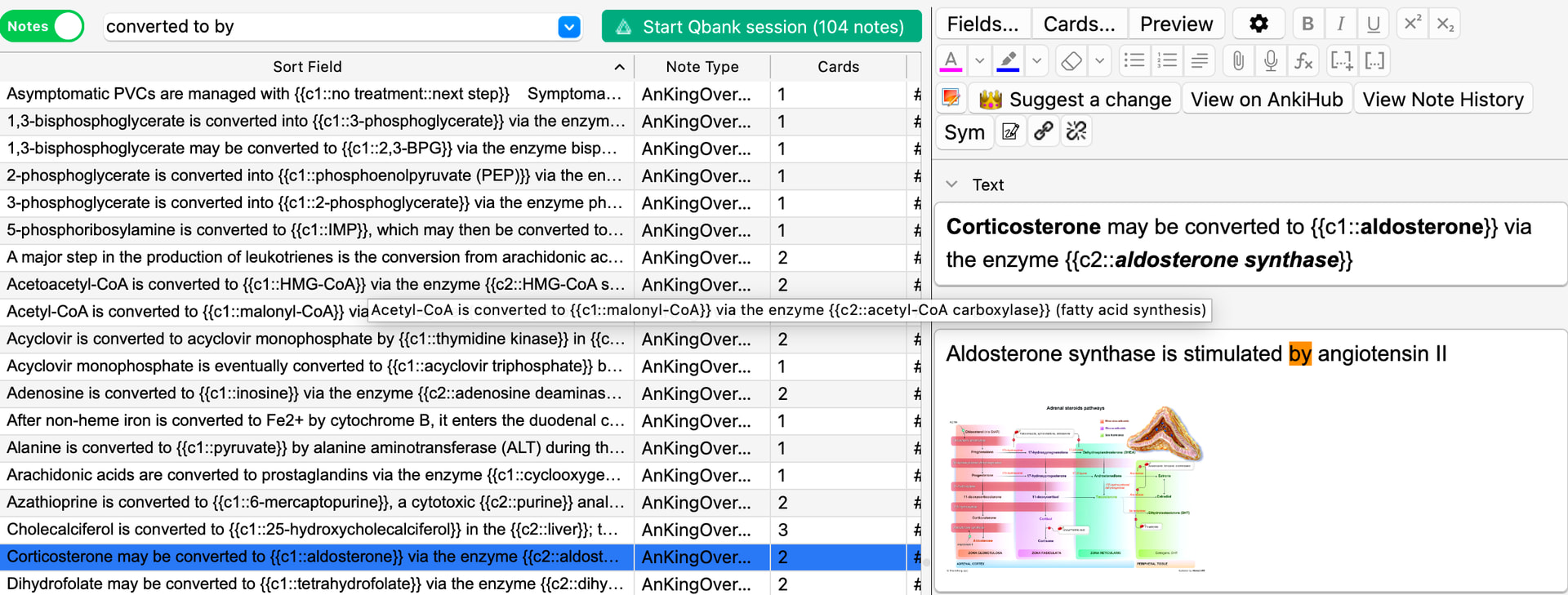The width and height of the screenshot is (1568, 595).
Task: Click the Start Qbank session button
Action: pos(761,27)
